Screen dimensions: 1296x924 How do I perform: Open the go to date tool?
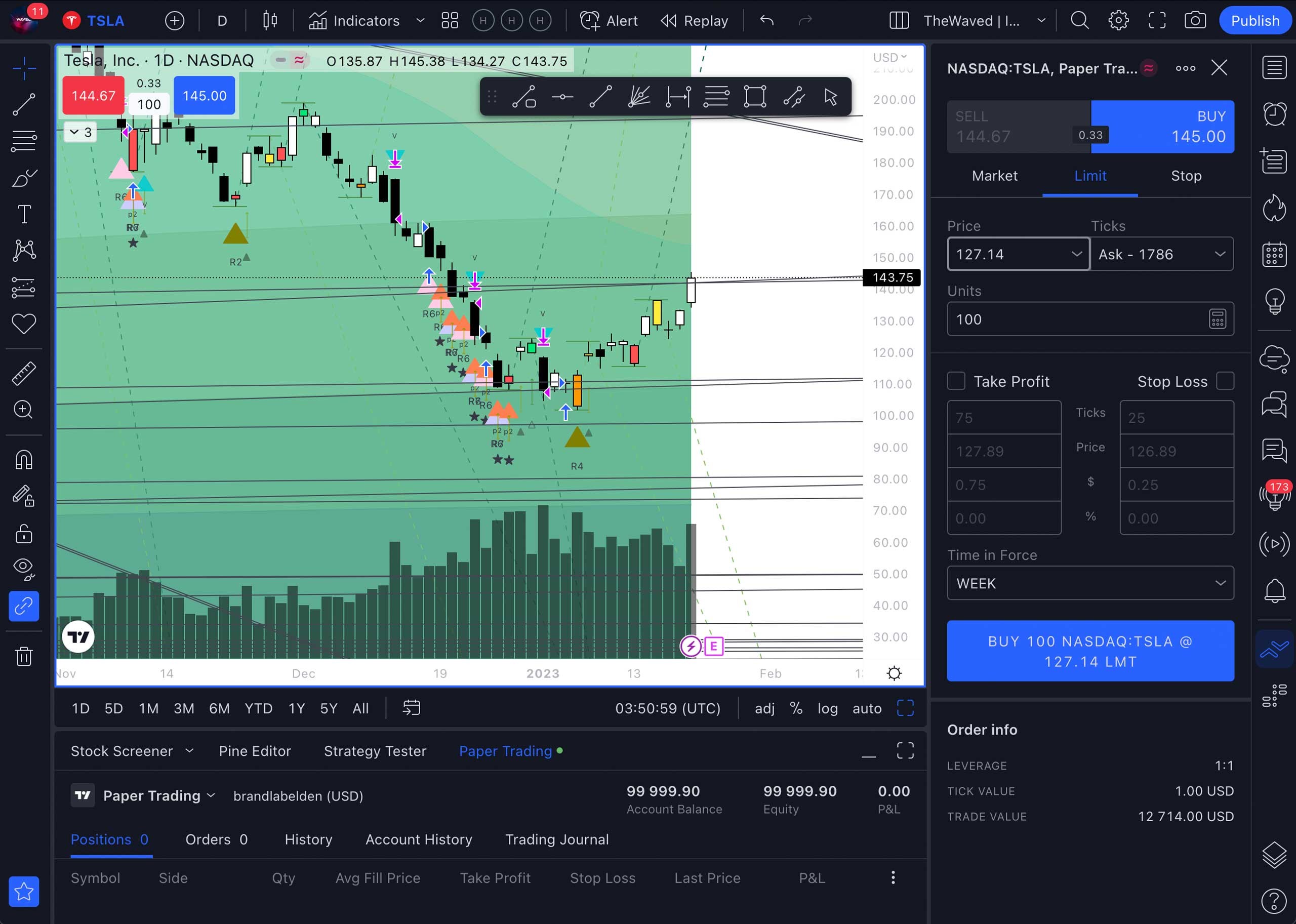coord(412,708)
